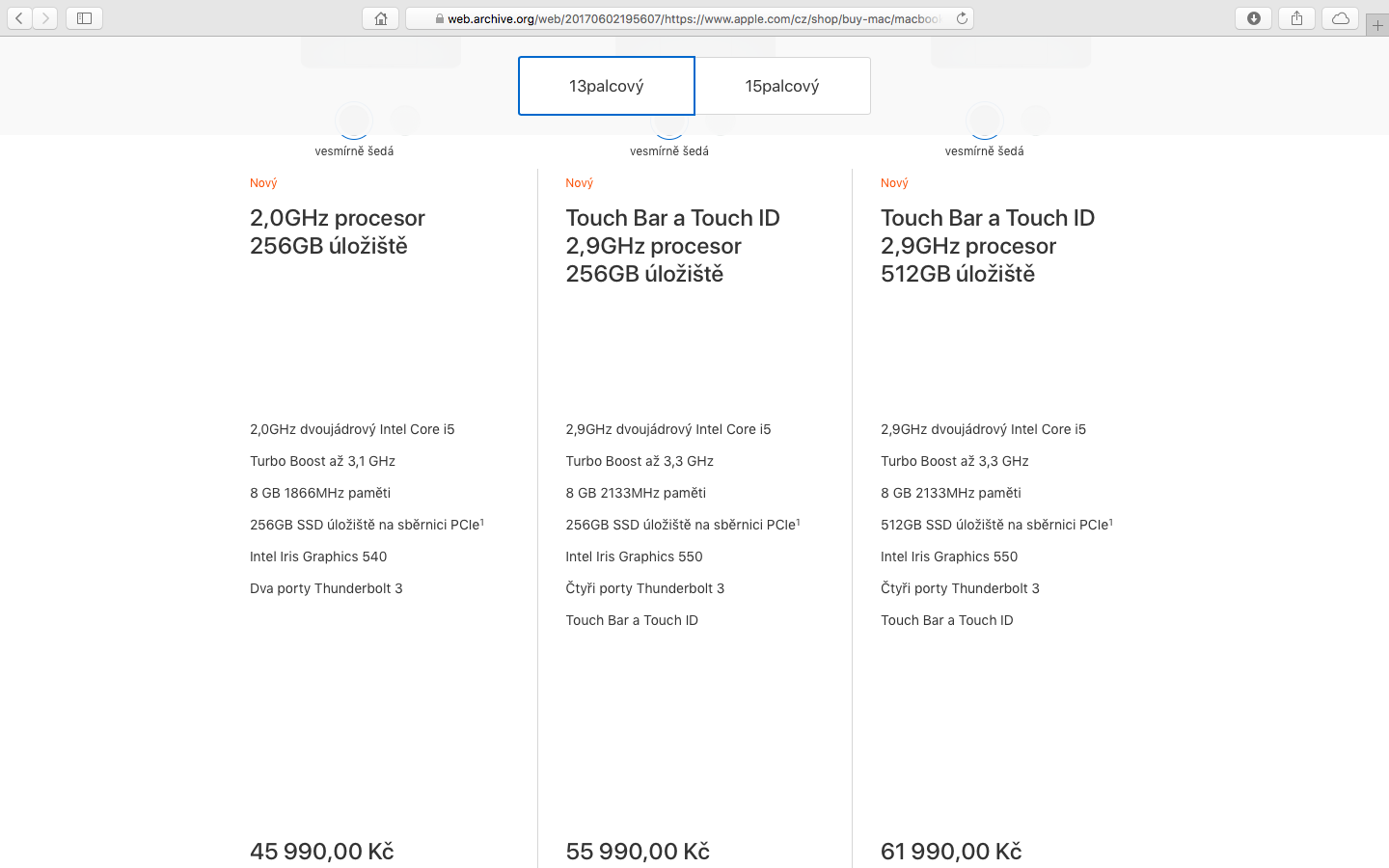Click the 61 990,00 Kč price
Screen dimensions: 1389x868
951,851
